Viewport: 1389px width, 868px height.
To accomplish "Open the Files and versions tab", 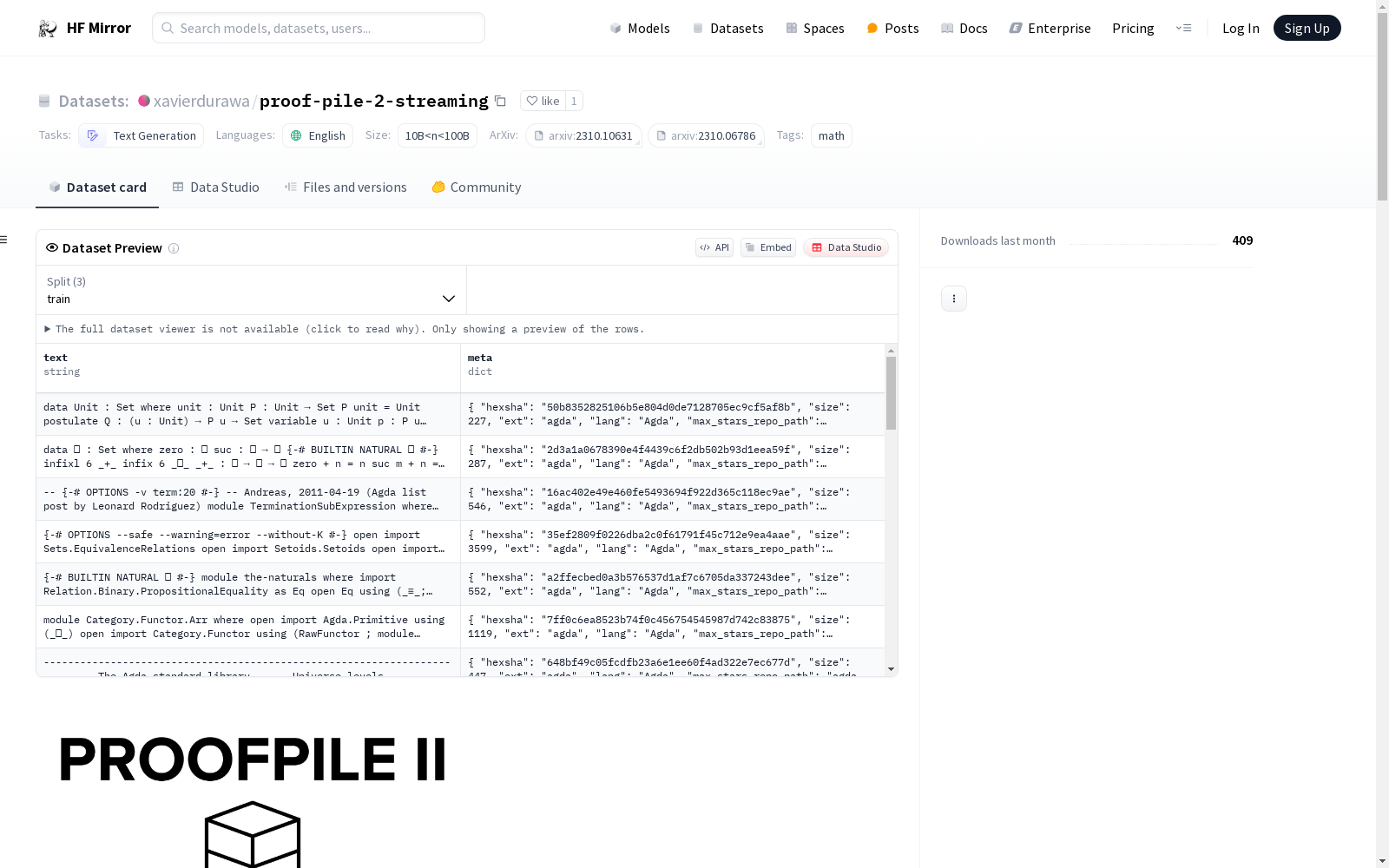I will pos(346,187).
